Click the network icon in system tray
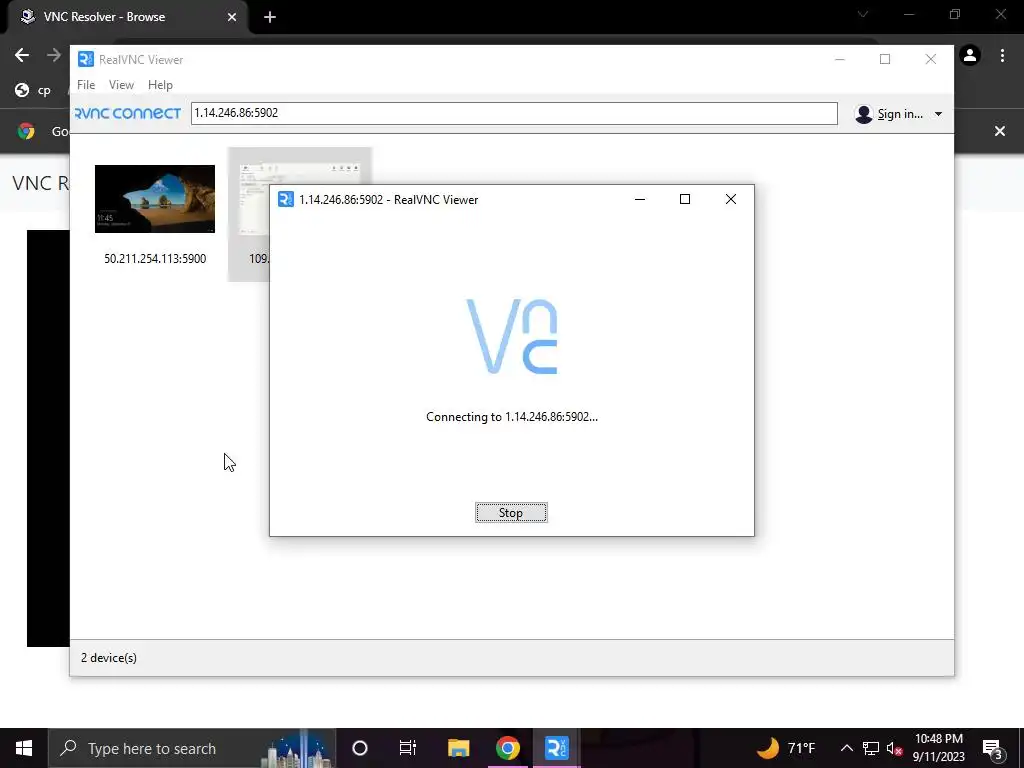The image size is (1024, 768). (871, 748)
